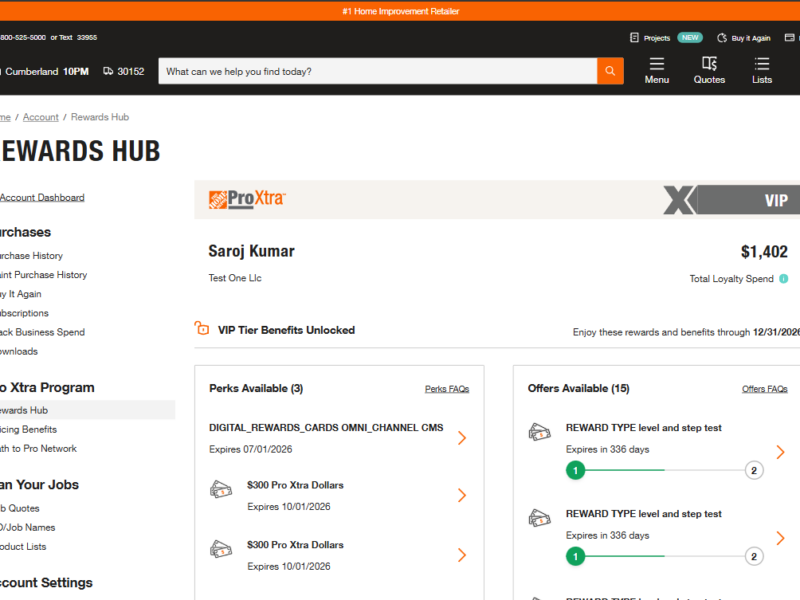The image size is (800, 600).
Task: Click Account breadcrumb link
Action: point(41,117)
